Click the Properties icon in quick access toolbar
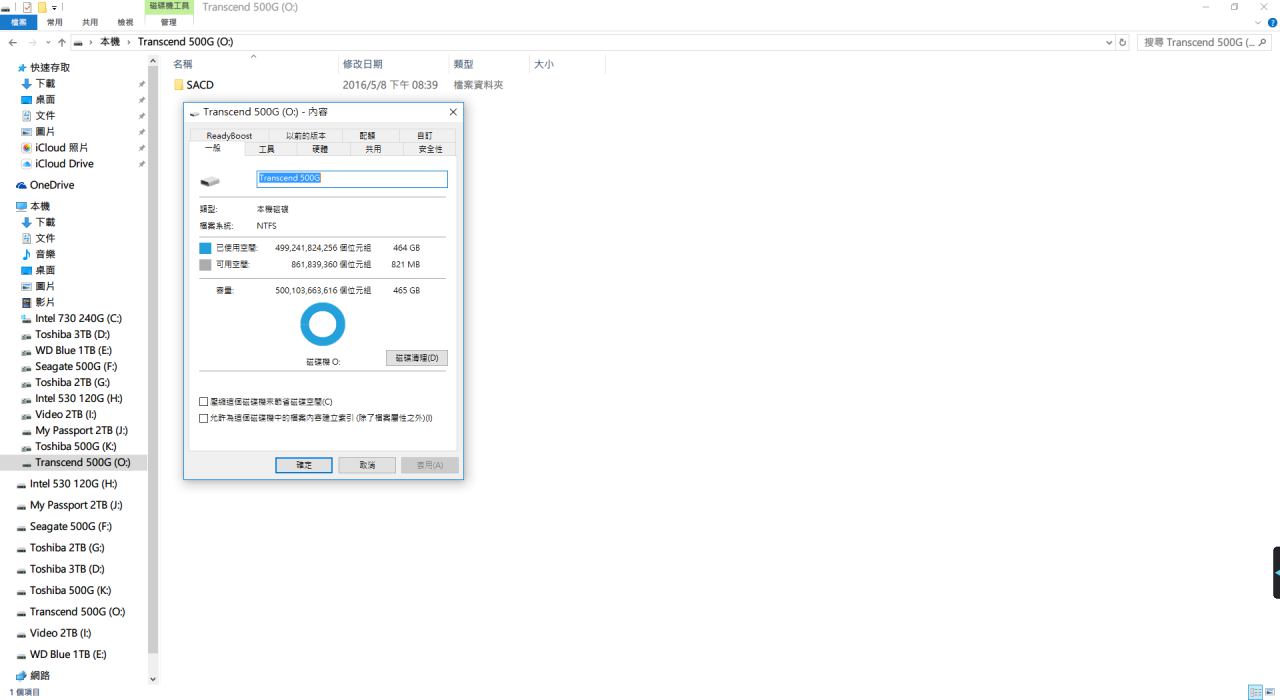Viewport: 1280px width, 700px height. [x=27, y=7]
